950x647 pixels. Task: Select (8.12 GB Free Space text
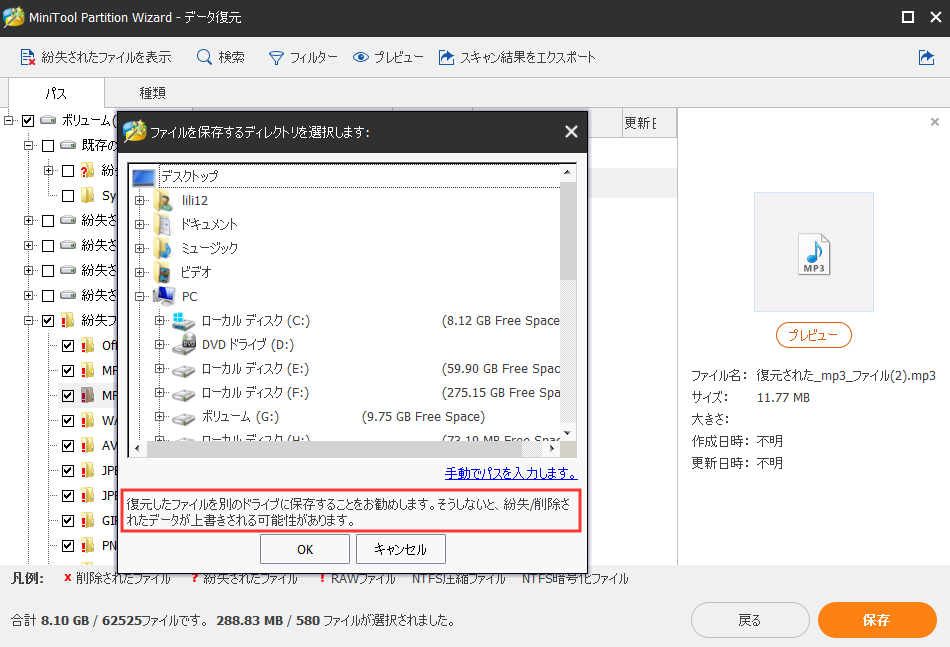(501, 320)
